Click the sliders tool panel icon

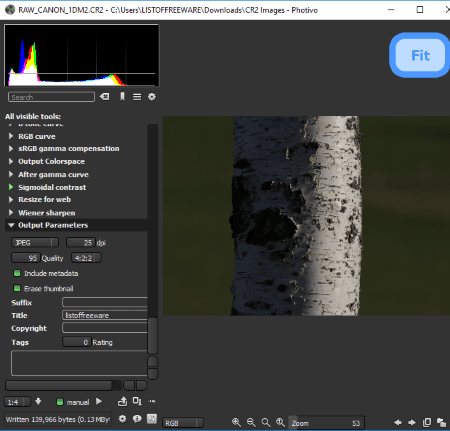pos(152,419)
